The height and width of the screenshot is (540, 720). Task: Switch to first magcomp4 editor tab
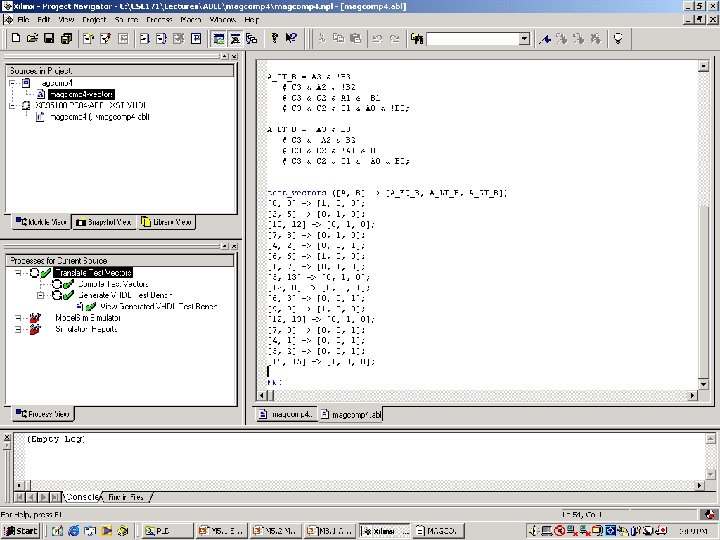click(x=286, y=414)
